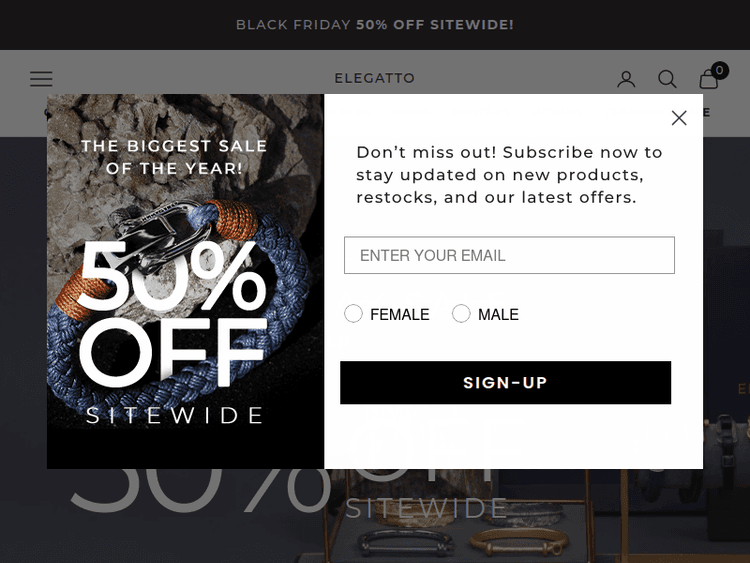Click the Sitewide hero text behind popup

(427, 509)
